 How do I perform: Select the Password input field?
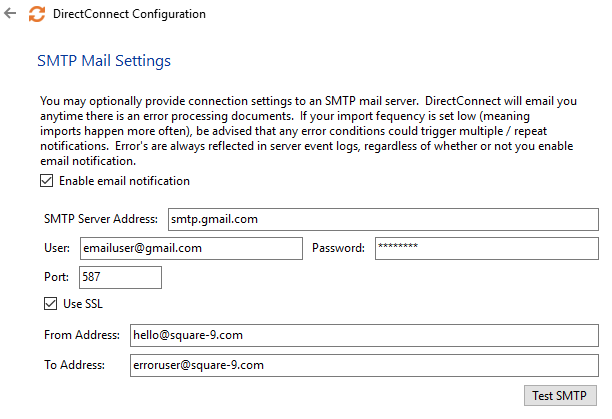tap(486, 248)
